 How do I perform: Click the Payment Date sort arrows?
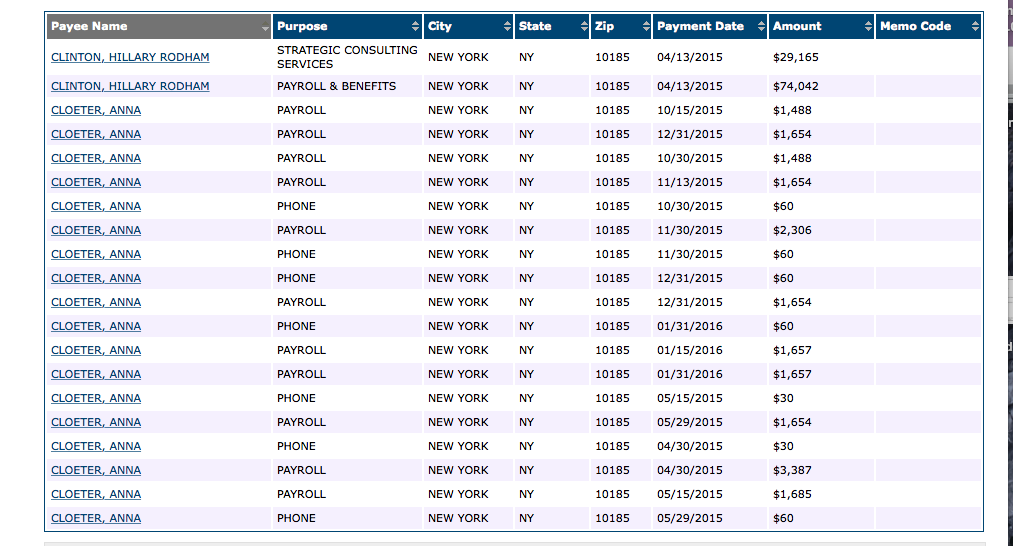760,26
